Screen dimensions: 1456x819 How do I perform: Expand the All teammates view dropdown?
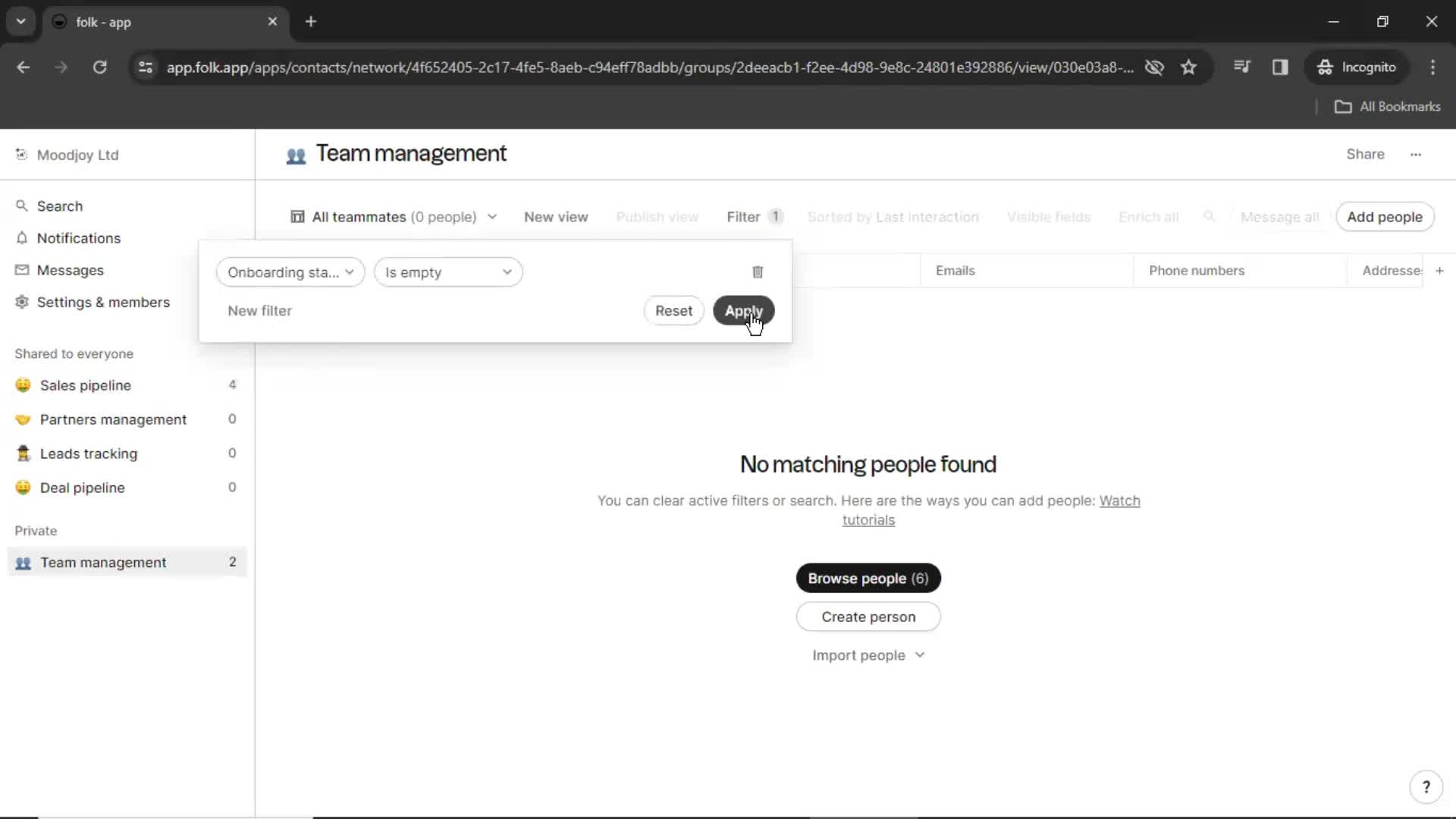(x=491, y=217)
